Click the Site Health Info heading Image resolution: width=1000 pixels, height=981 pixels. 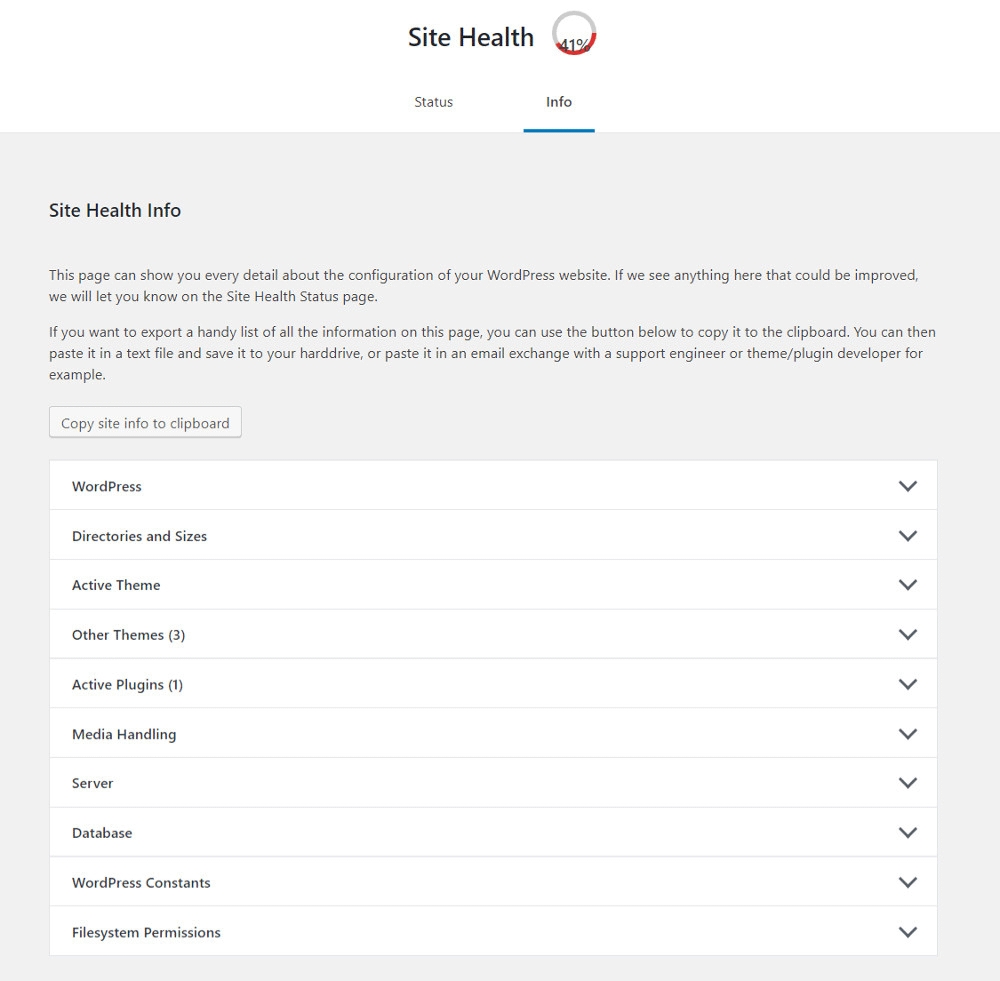coord(114,210)
